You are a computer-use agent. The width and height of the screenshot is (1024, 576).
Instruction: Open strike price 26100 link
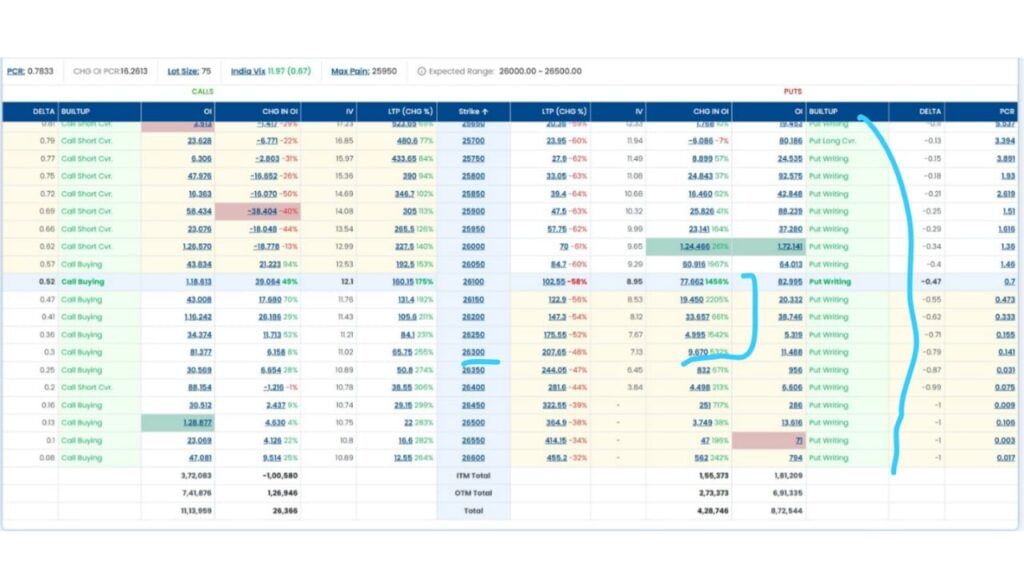(473, 282)
